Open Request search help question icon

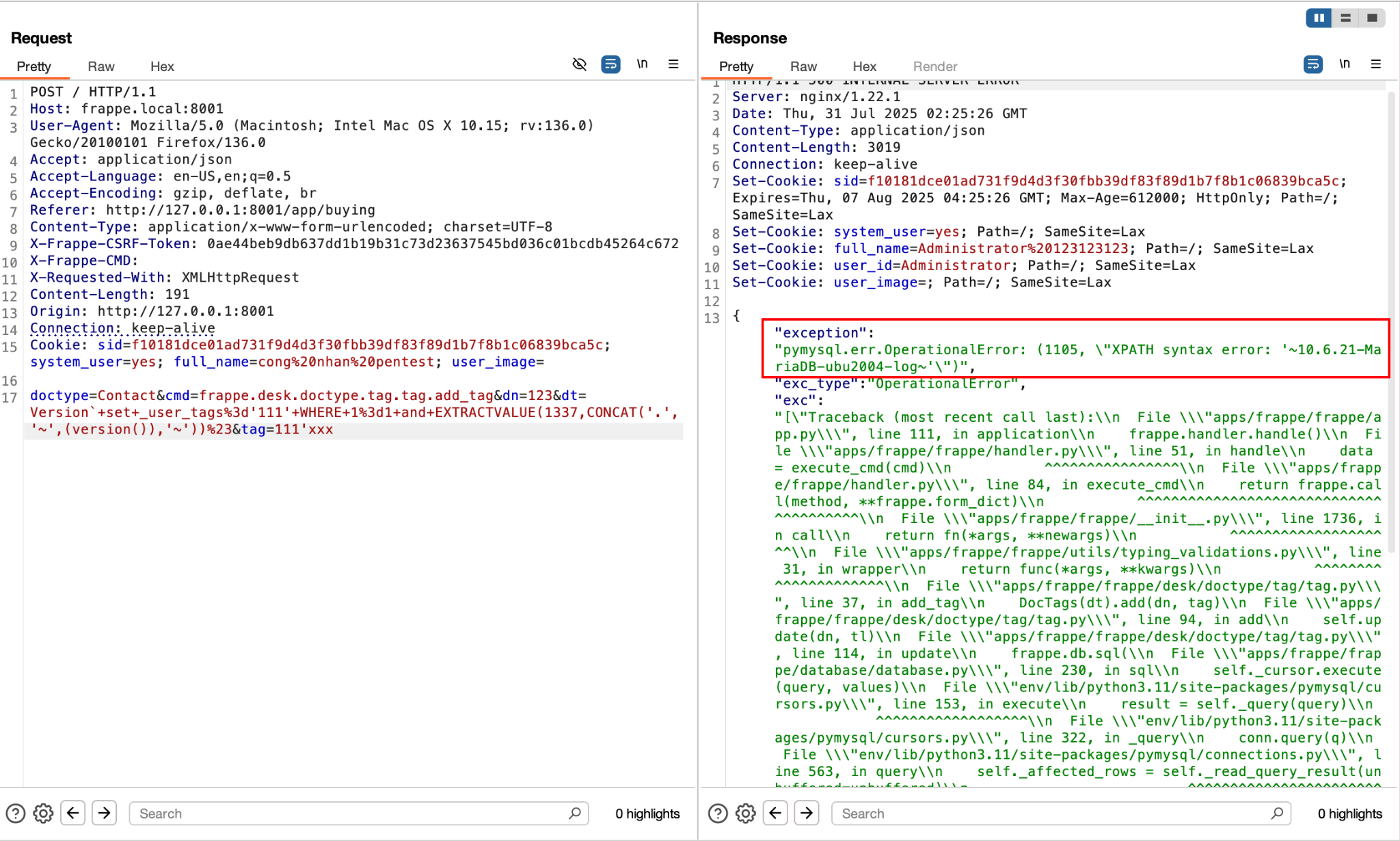click(15, 813)
